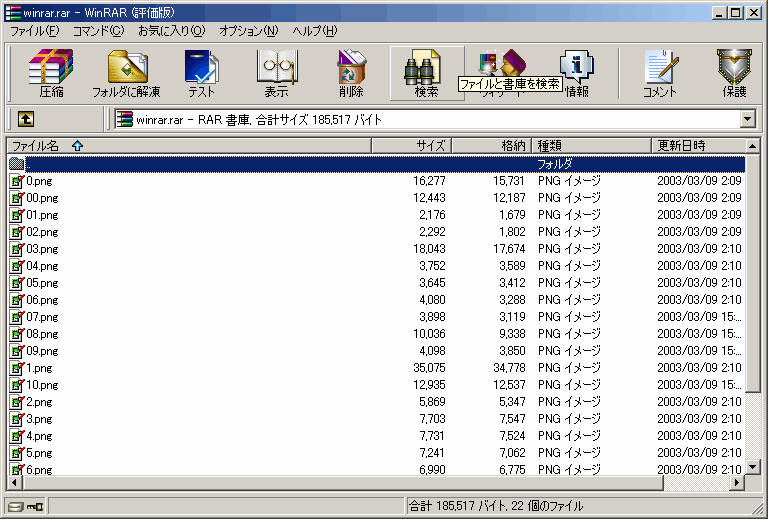Click the 削除 (Delete) toolbar icon
This screenshot has height=519, width=768.
(x=351, y=72)
